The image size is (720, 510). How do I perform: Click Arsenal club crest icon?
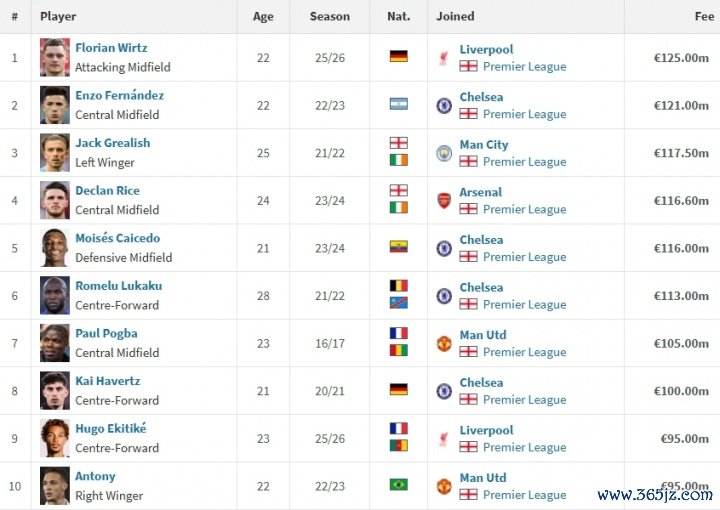[x=444, y=201]
